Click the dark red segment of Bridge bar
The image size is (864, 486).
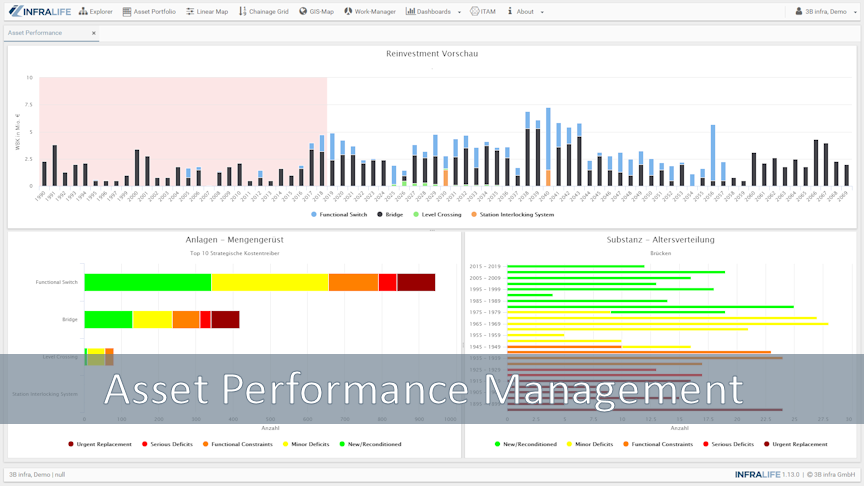click(225, 319)
